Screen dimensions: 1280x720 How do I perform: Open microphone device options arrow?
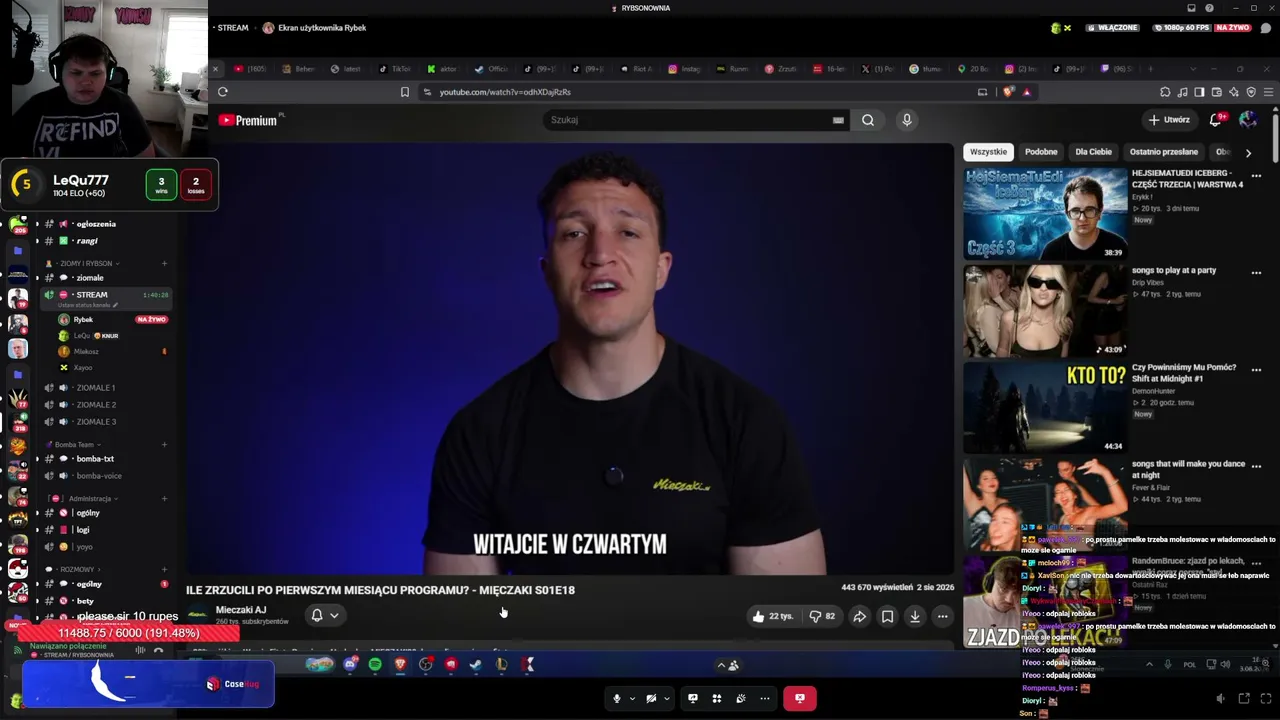pyautogui.click(x=632, y=698)
